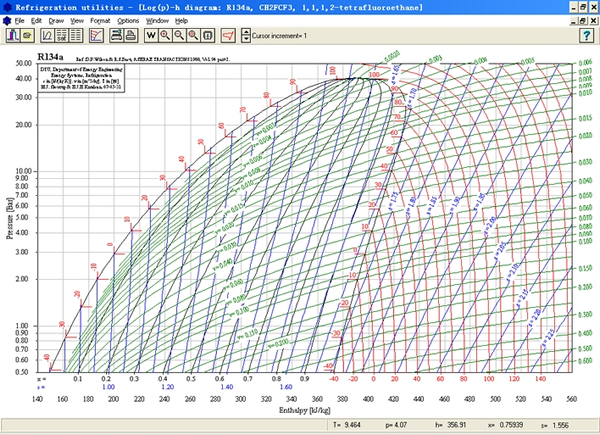Viewport: 600px width, 435px height.
Task: Decrease cursor increment with down arrow
Action: click(246, 39)
